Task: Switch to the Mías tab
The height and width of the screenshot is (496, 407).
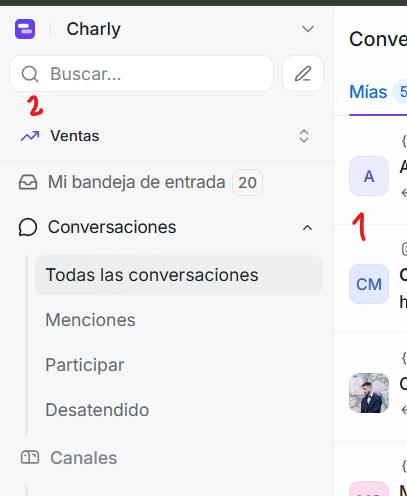Action: coord(368,92)
